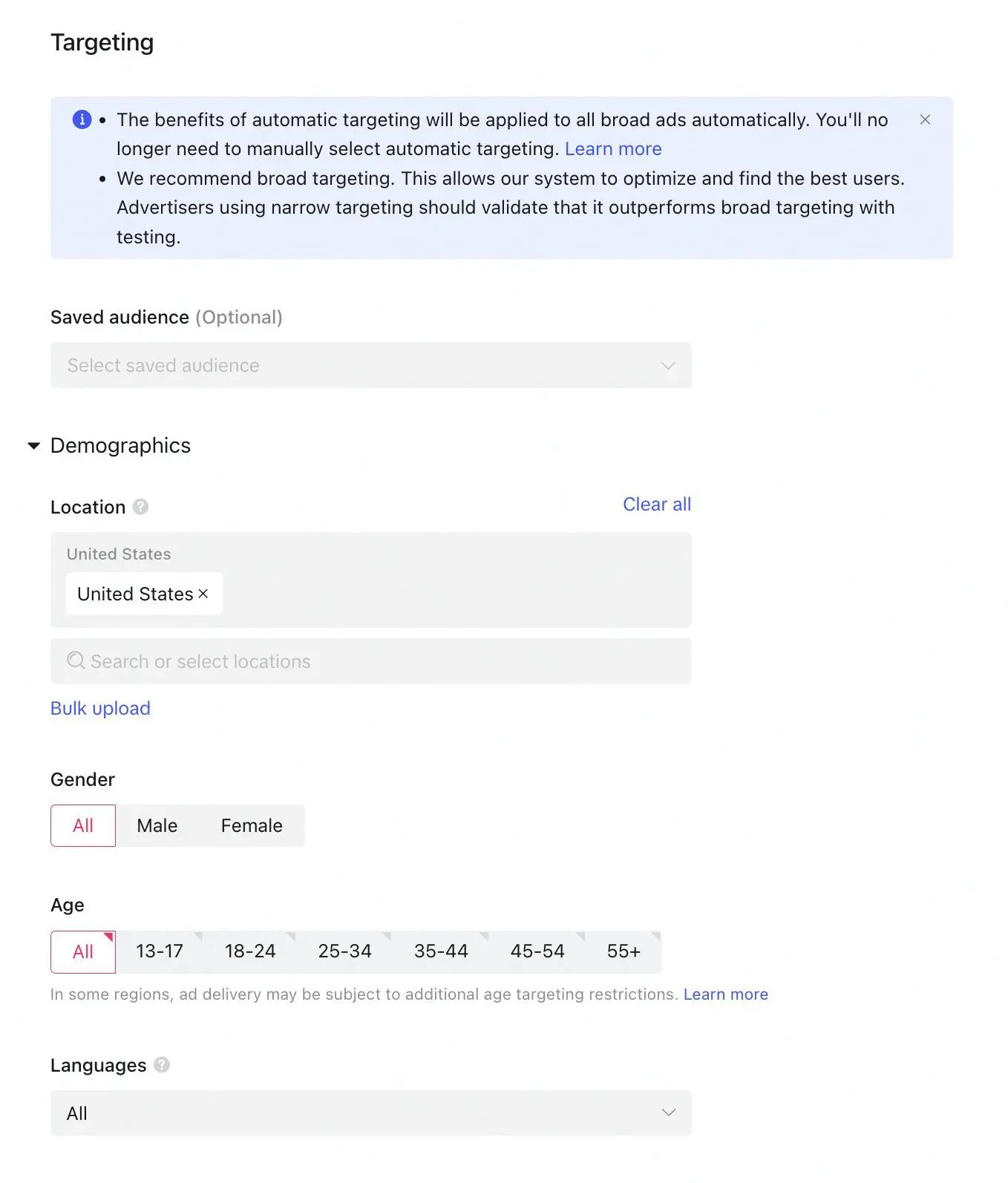Dismiss the blue info banner
This screenshot has height=1183, width=1008.
pyautogui.click(x=925, y=119)
